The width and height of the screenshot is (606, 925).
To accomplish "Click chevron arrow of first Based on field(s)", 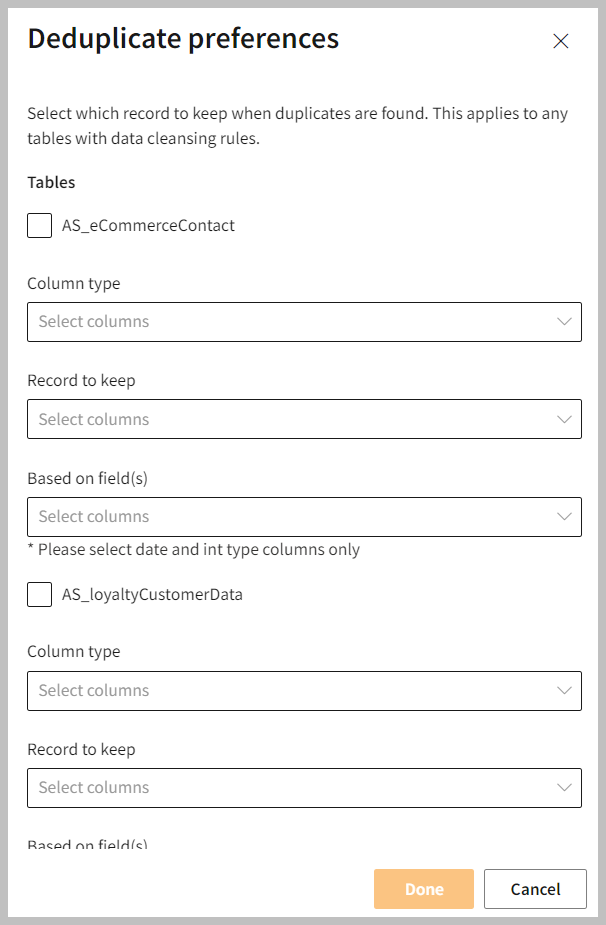I will pos(565,517).
